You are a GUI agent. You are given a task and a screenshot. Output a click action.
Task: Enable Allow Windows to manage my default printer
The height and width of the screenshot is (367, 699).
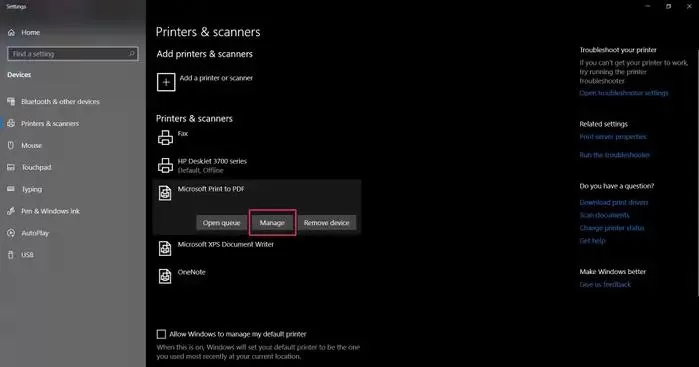click(161, 334)
